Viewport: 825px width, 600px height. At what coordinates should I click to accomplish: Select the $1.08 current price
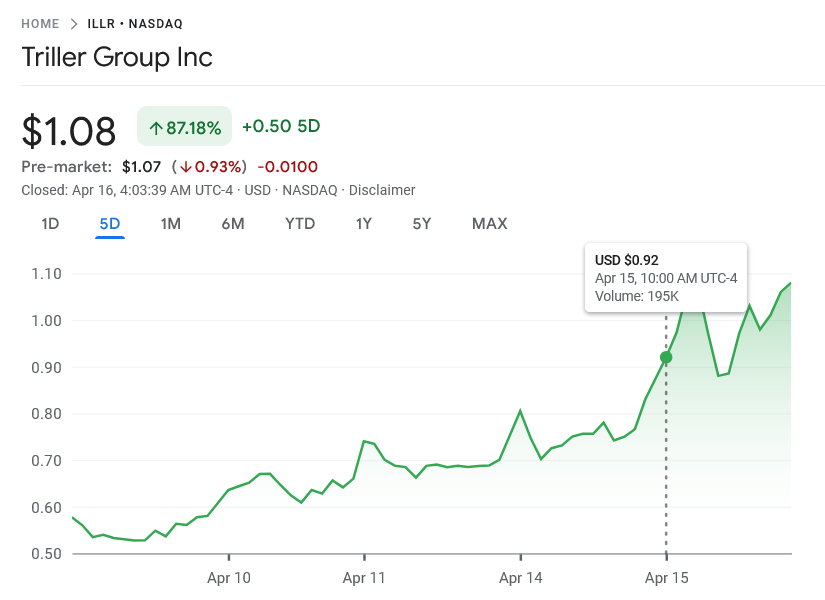coord(68,131)
